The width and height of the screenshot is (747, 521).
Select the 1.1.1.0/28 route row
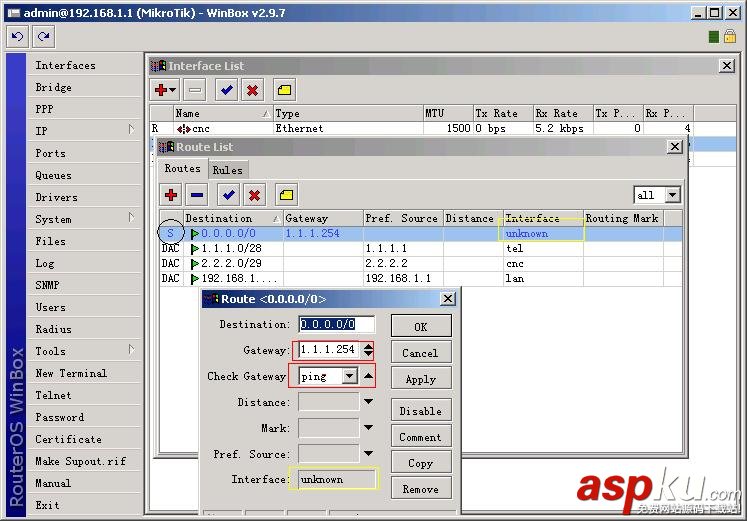point(421,248)
